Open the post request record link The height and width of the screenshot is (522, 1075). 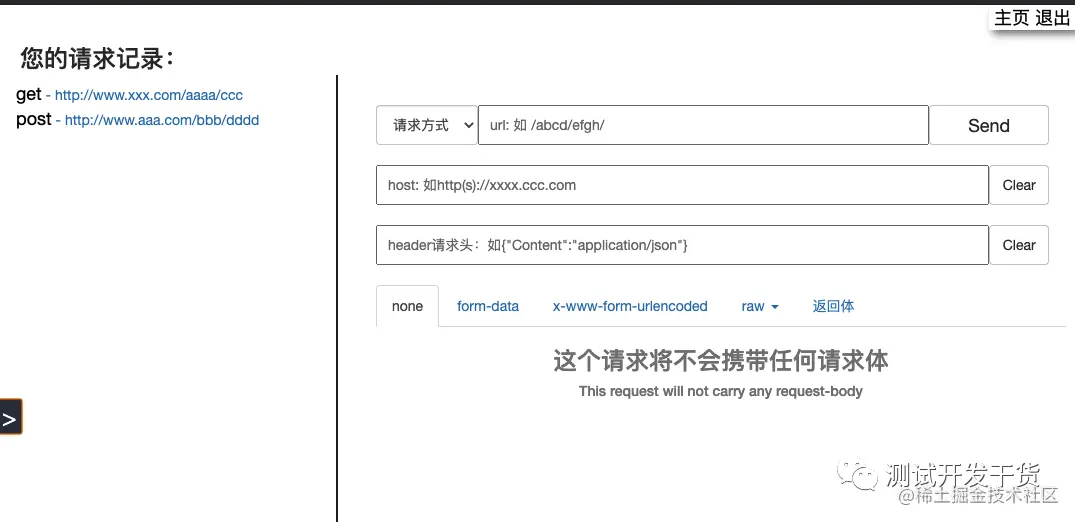click(162, 121)
